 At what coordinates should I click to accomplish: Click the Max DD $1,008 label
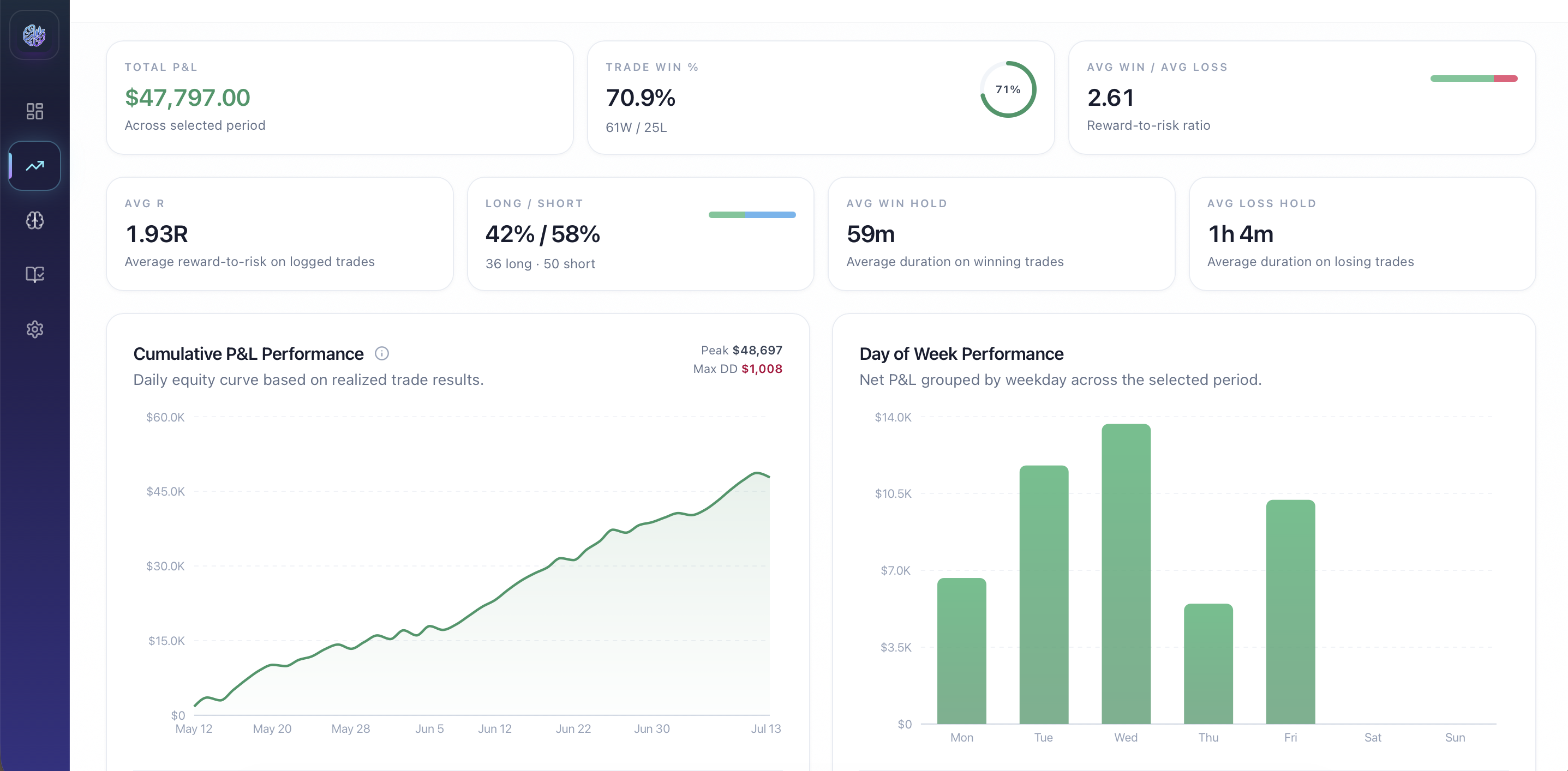738,369
